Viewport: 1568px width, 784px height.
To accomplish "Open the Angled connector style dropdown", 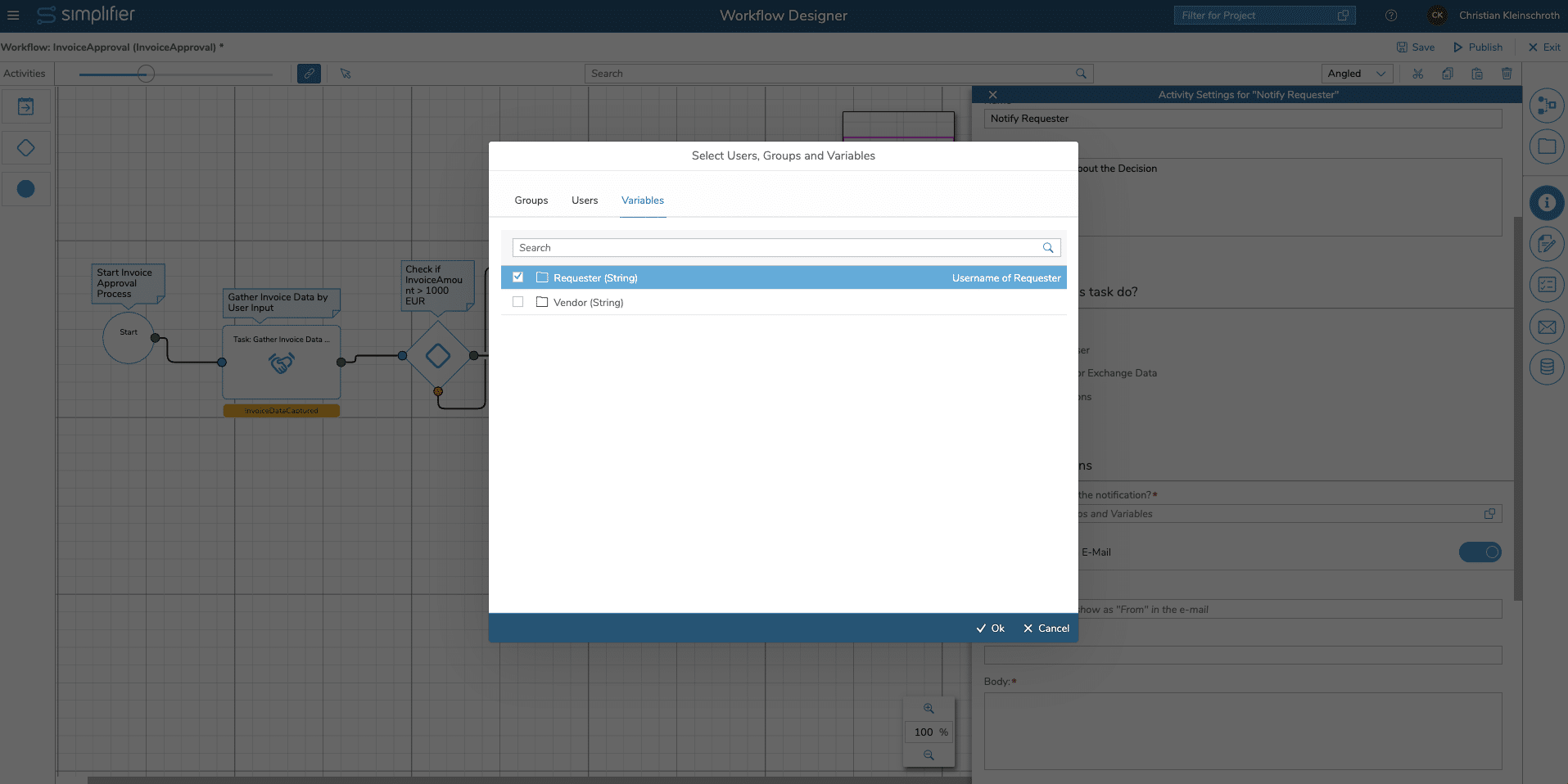I will 1357,74.
